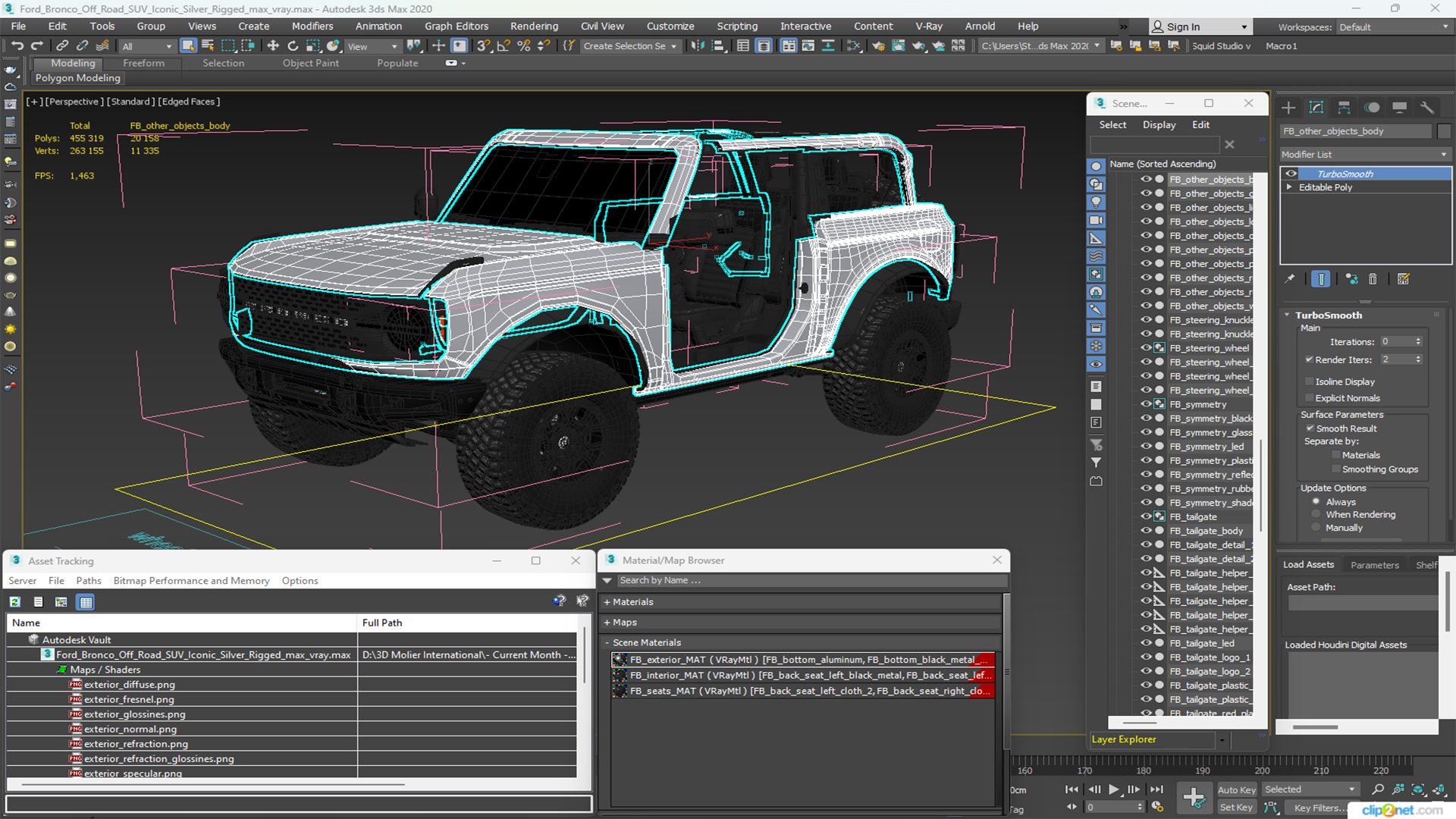This screenshot has width=1456, height=819.
Task: Open the Selected key mode dropdown
Action: (x=1310, y=789)
